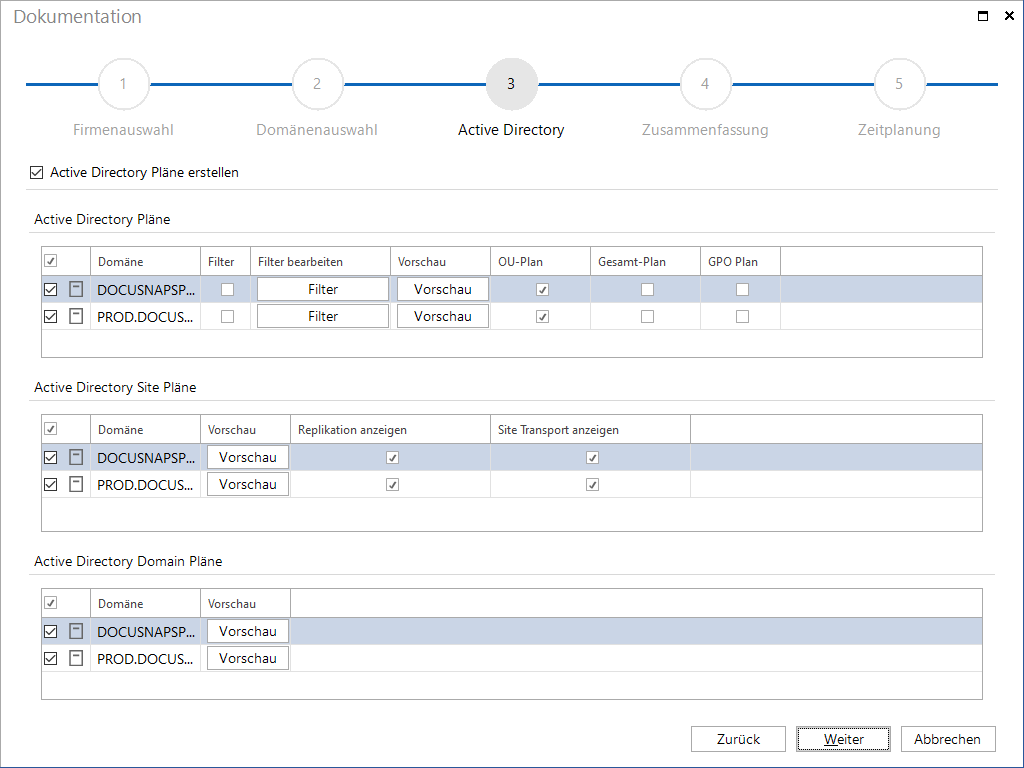Toggle OU-Plan checkbox for PROD.DOCUS
The image size is (1024, 768).
click(x=542, y=316)
